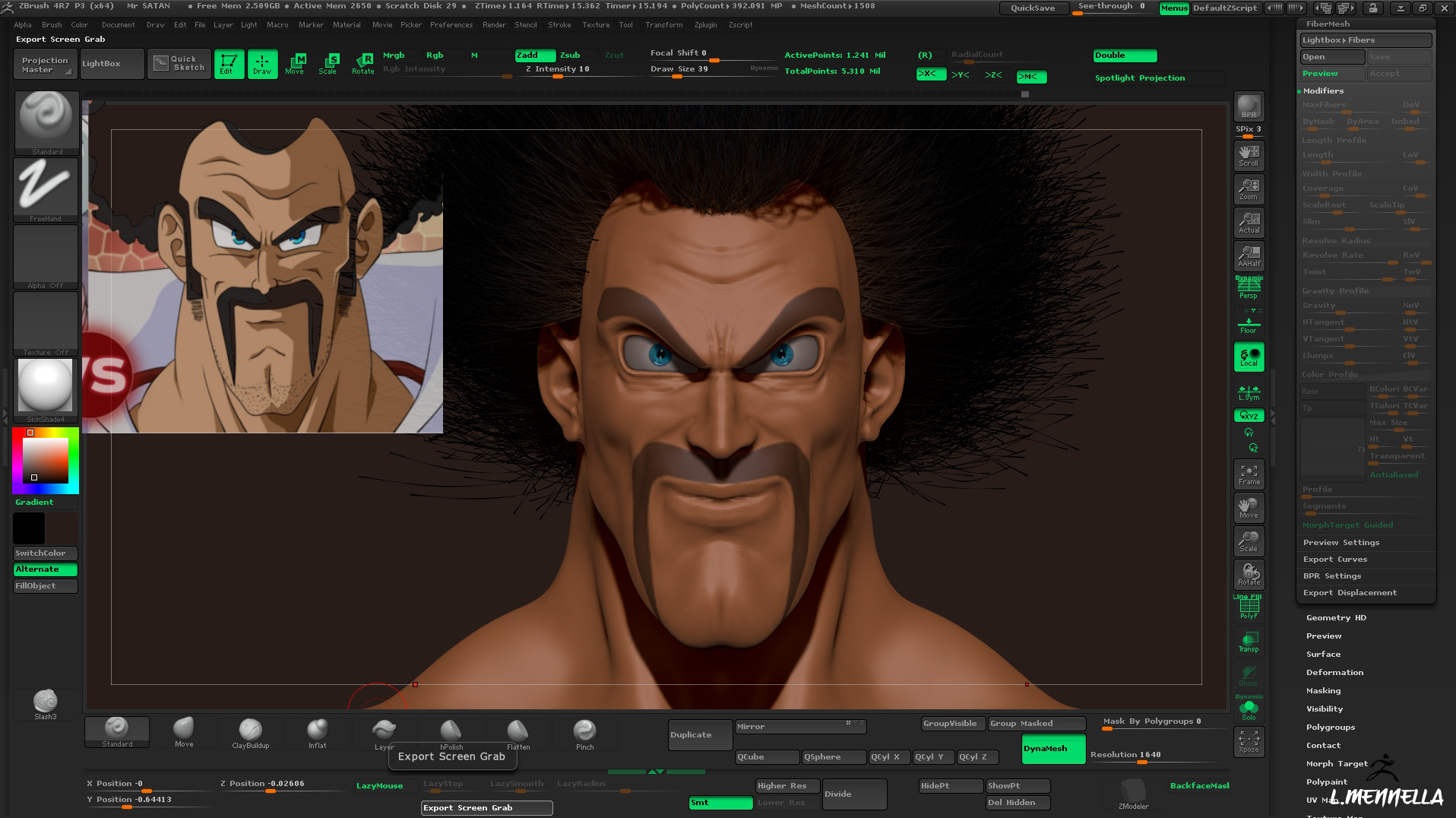Click the Projection Master button
Image resolution: width=1456 pixels, height=818 pixels.
click(45, 64)
